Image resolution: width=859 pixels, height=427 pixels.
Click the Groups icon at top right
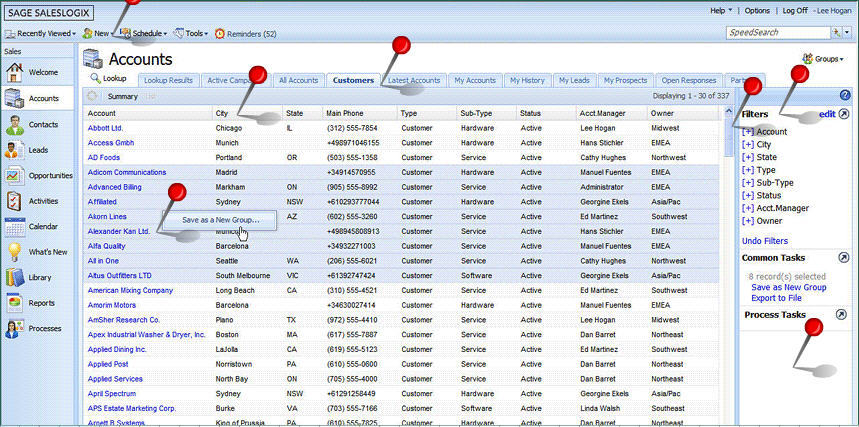tap(808, 58)
